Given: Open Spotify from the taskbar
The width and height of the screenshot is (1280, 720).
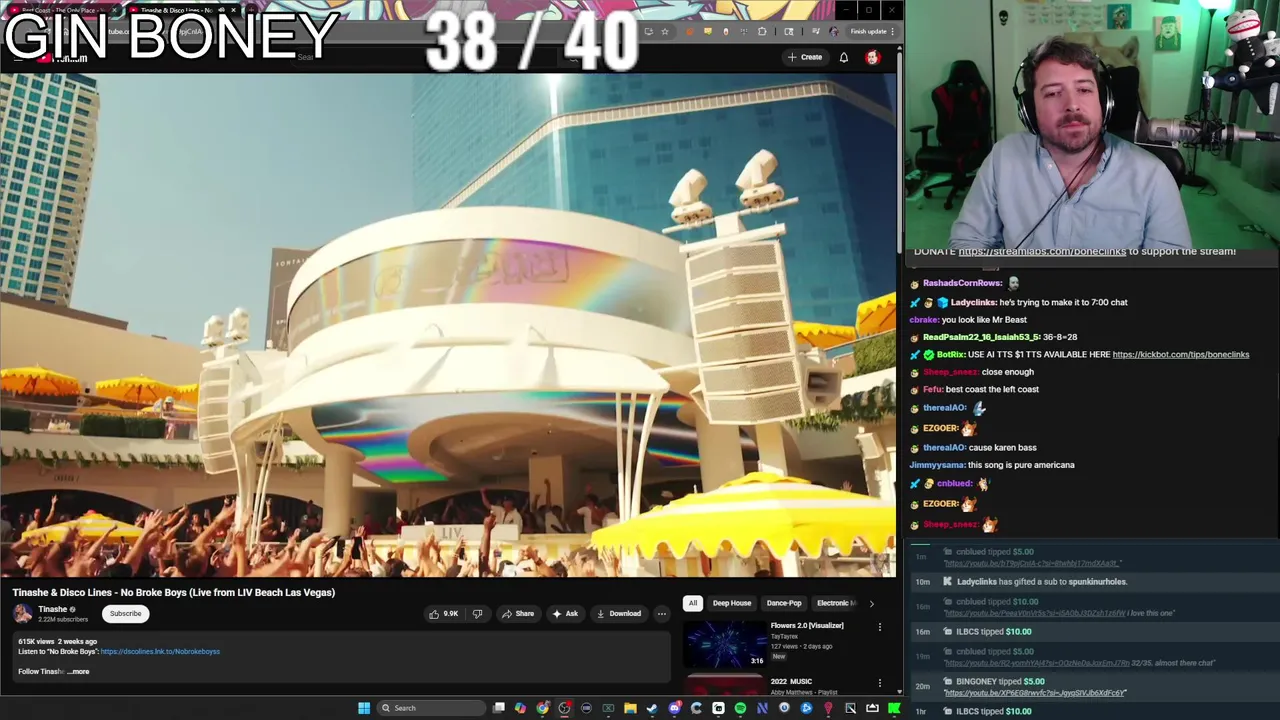Looking at the screenshot, I should pos(740,708).
